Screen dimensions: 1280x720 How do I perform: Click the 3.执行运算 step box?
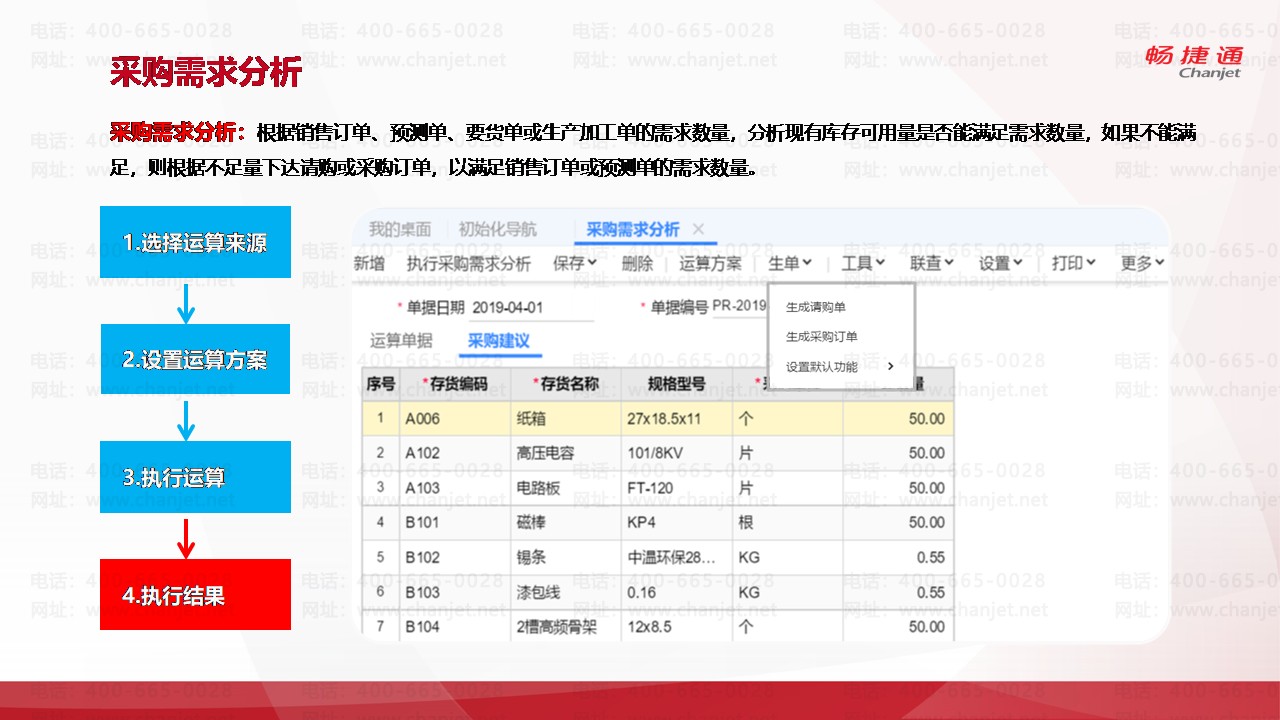(195, 477)
